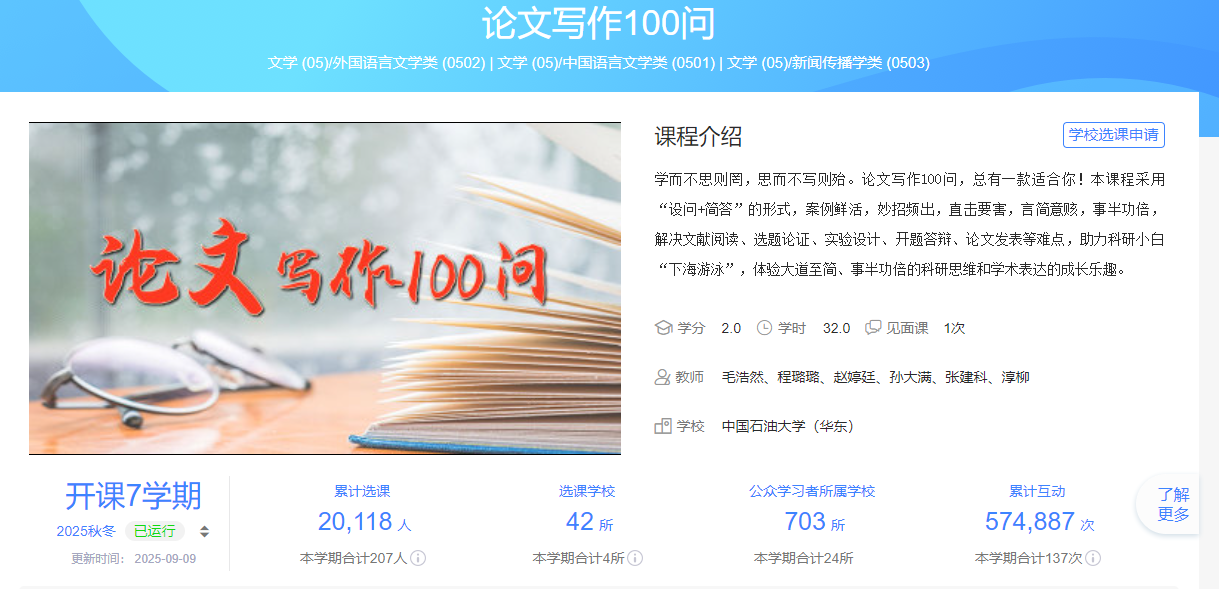Open the info tooltip beside 本学期合计137次
Viewport: 1219px width, 589px height.
(1092, 558)
